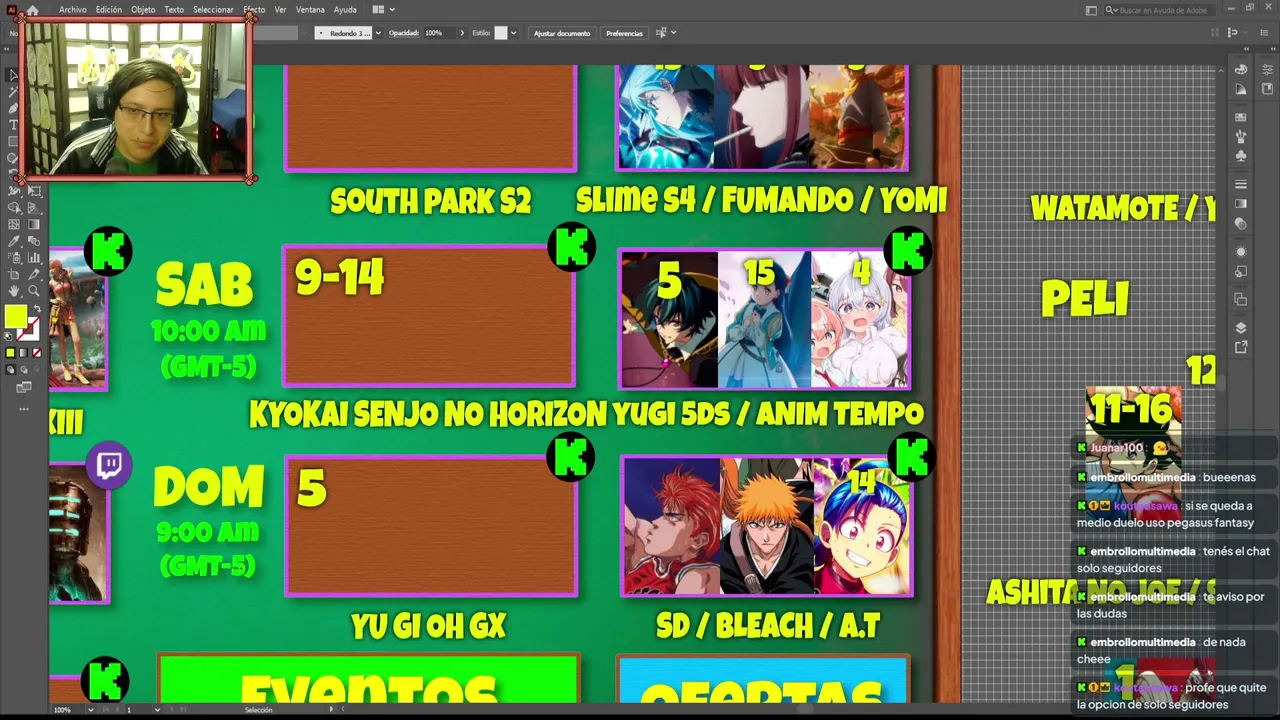Go to Illustrator Home screen

coord(33,10)
